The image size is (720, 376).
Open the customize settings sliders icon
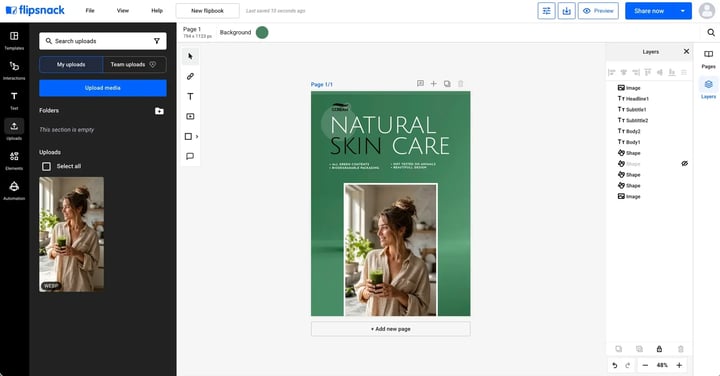click(x=546, y=11)
